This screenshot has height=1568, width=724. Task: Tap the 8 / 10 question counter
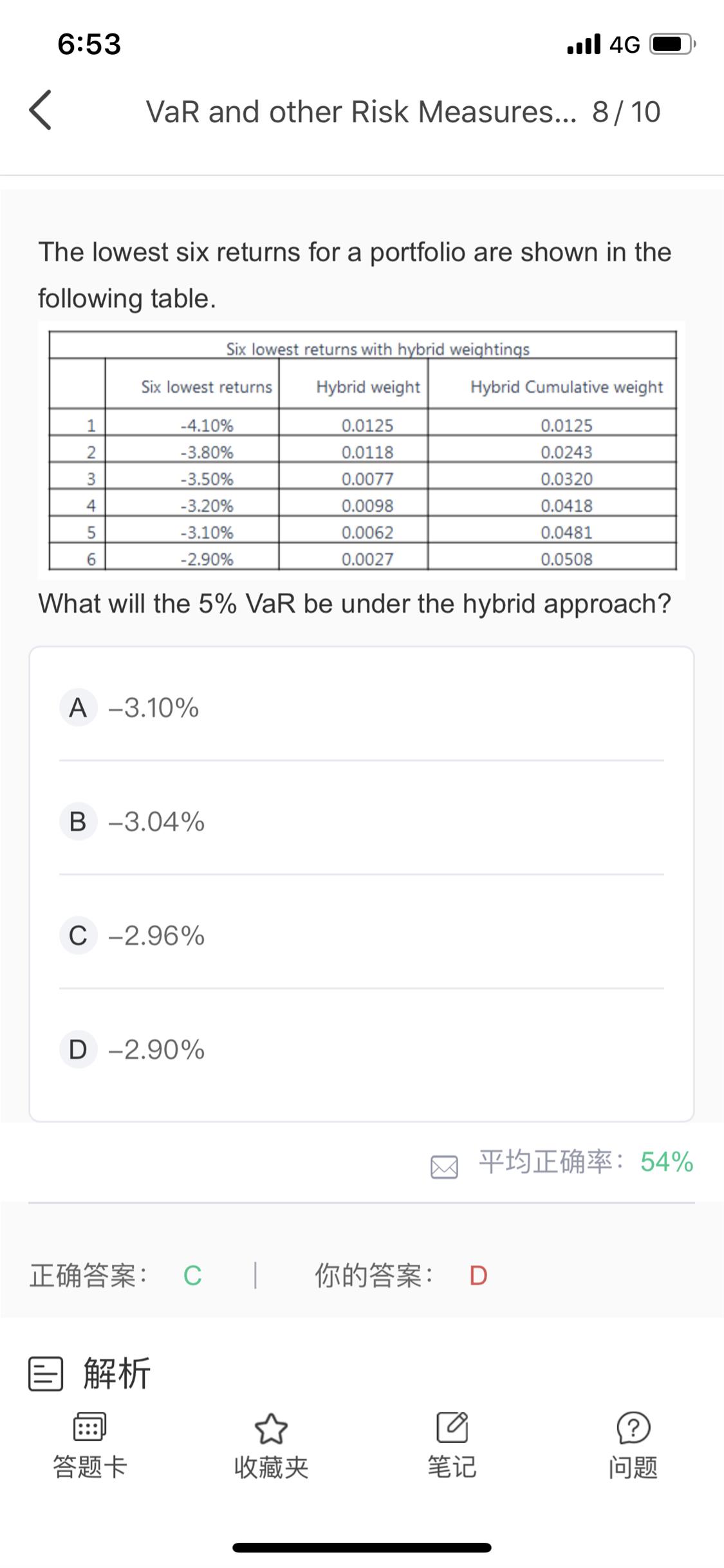point(626,111)
